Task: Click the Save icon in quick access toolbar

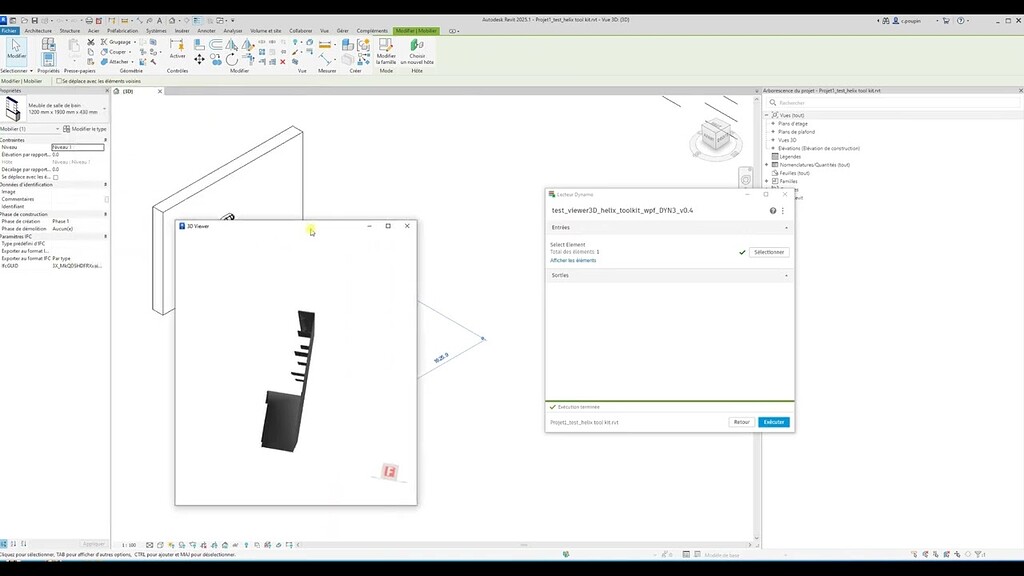Action: [x=35, y=21]
